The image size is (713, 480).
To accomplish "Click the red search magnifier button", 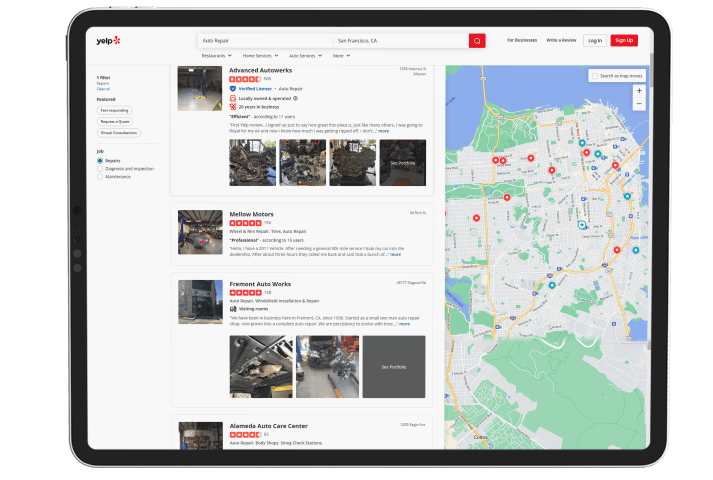I will 477,41.
